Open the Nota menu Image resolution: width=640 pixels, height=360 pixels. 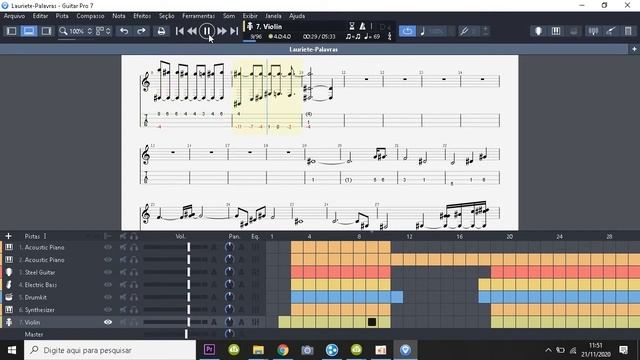tap(119, 16)
